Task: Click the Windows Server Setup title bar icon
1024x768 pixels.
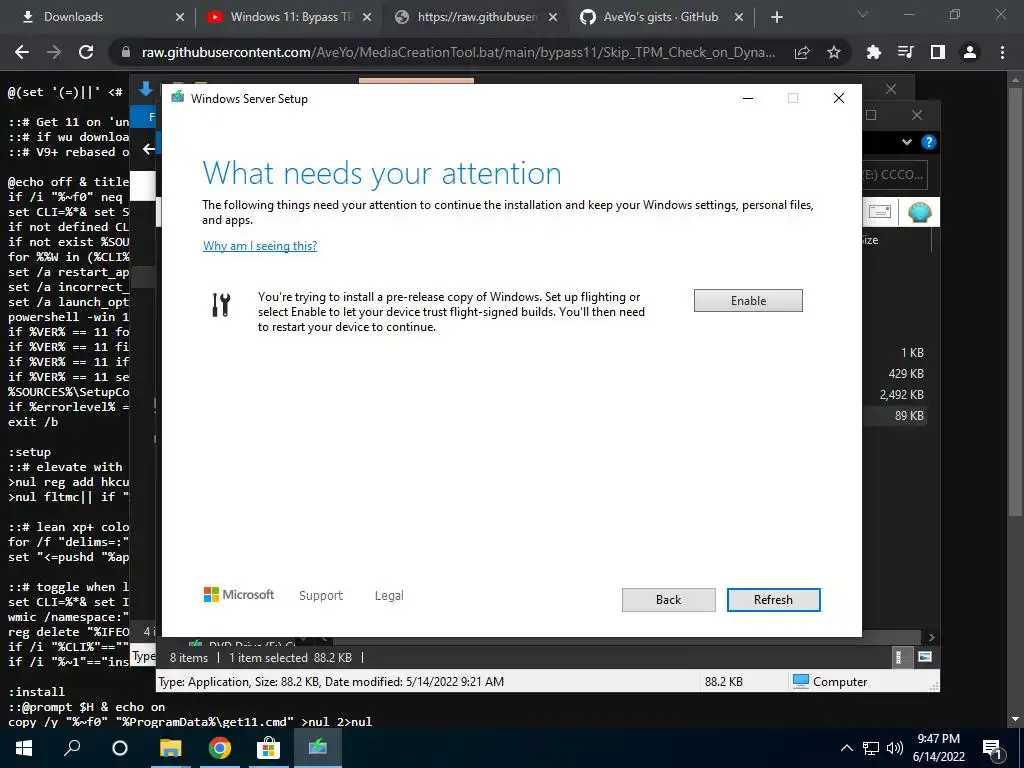Action: pyautogui.click(x=177, y=98)
